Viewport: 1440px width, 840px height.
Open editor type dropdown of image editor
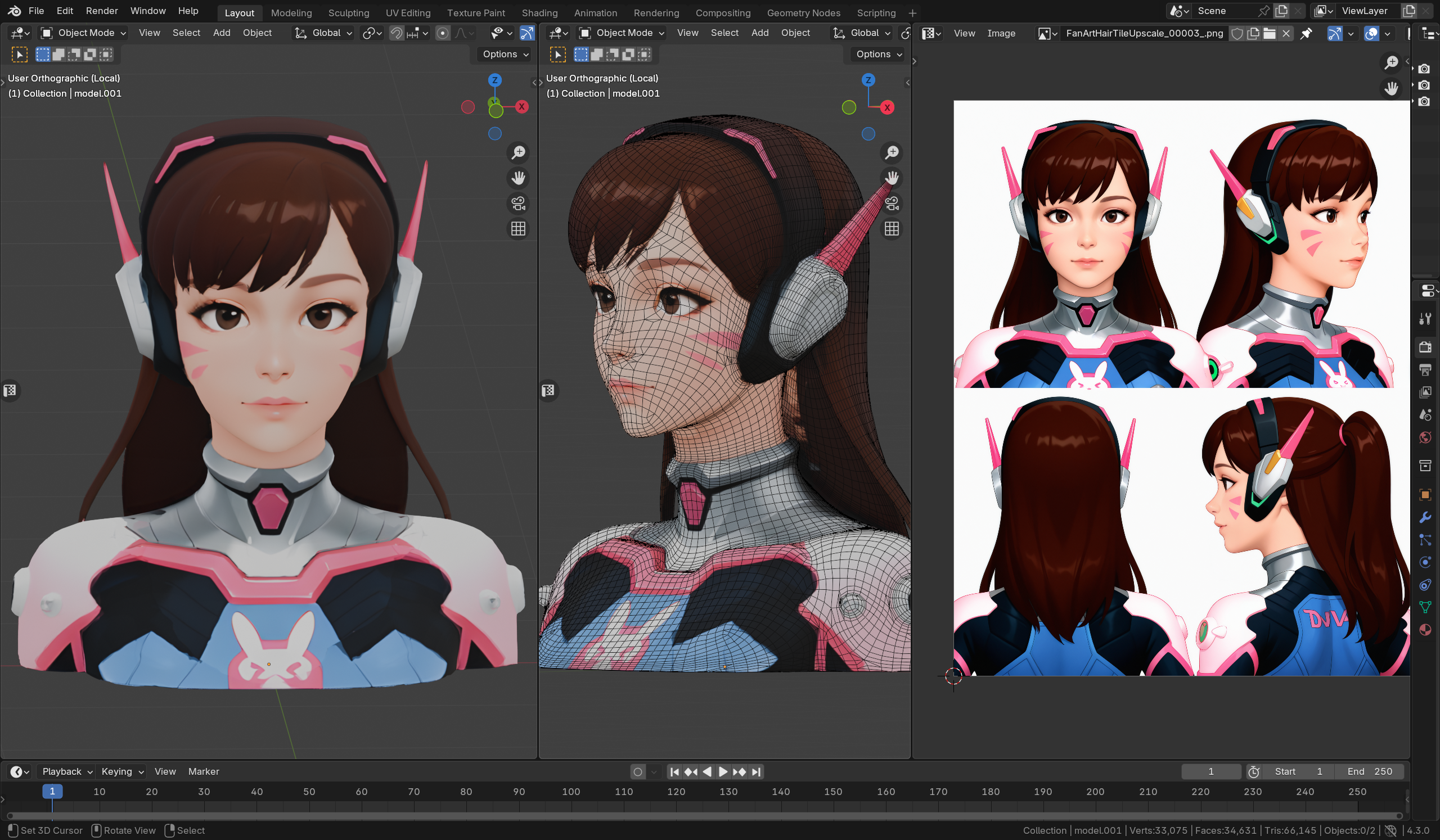[x=931, y=34]
